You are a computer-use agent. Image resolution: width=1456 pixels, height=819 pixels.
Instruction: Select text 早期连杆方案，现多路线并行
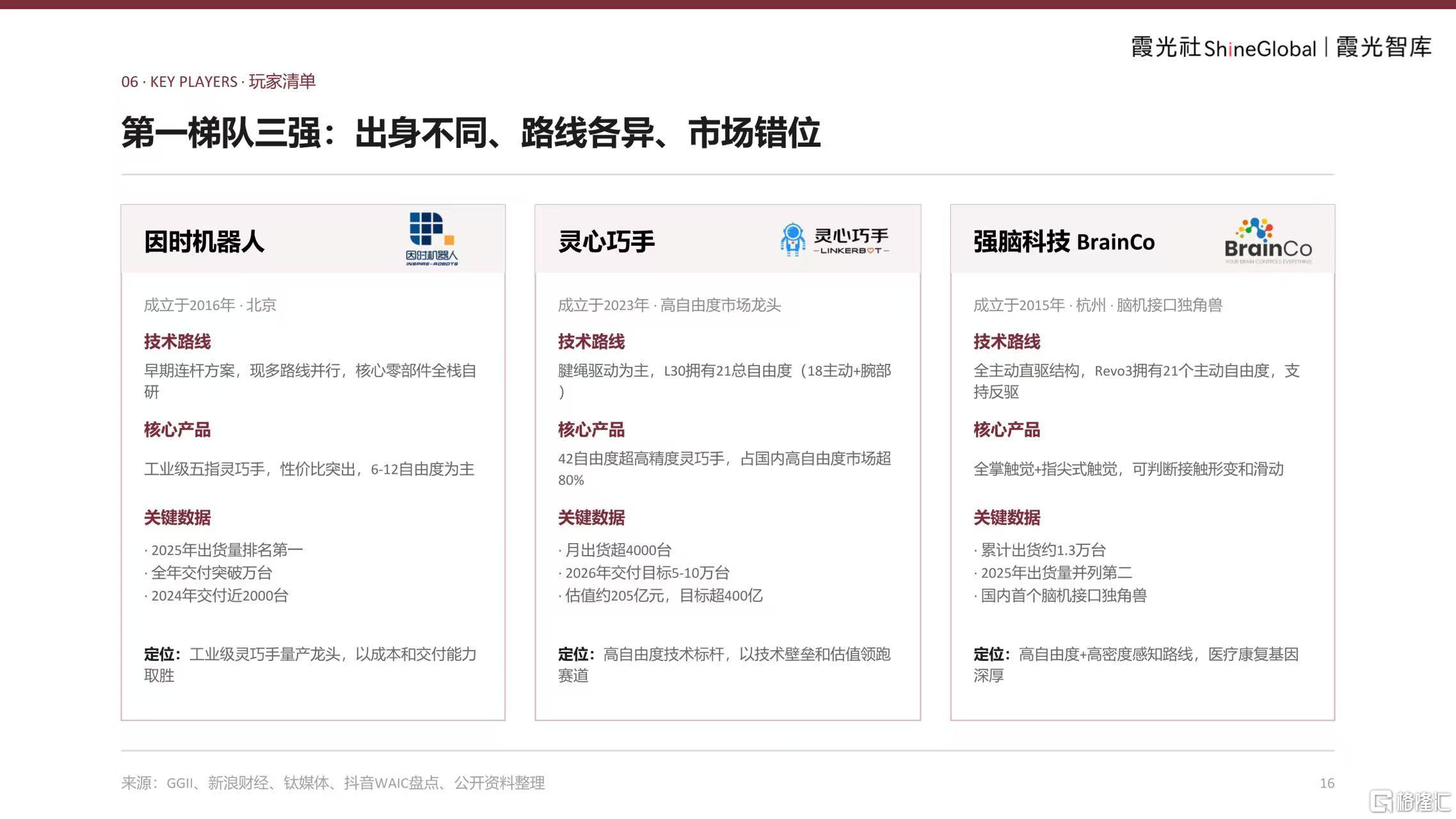tap(242, 371)
